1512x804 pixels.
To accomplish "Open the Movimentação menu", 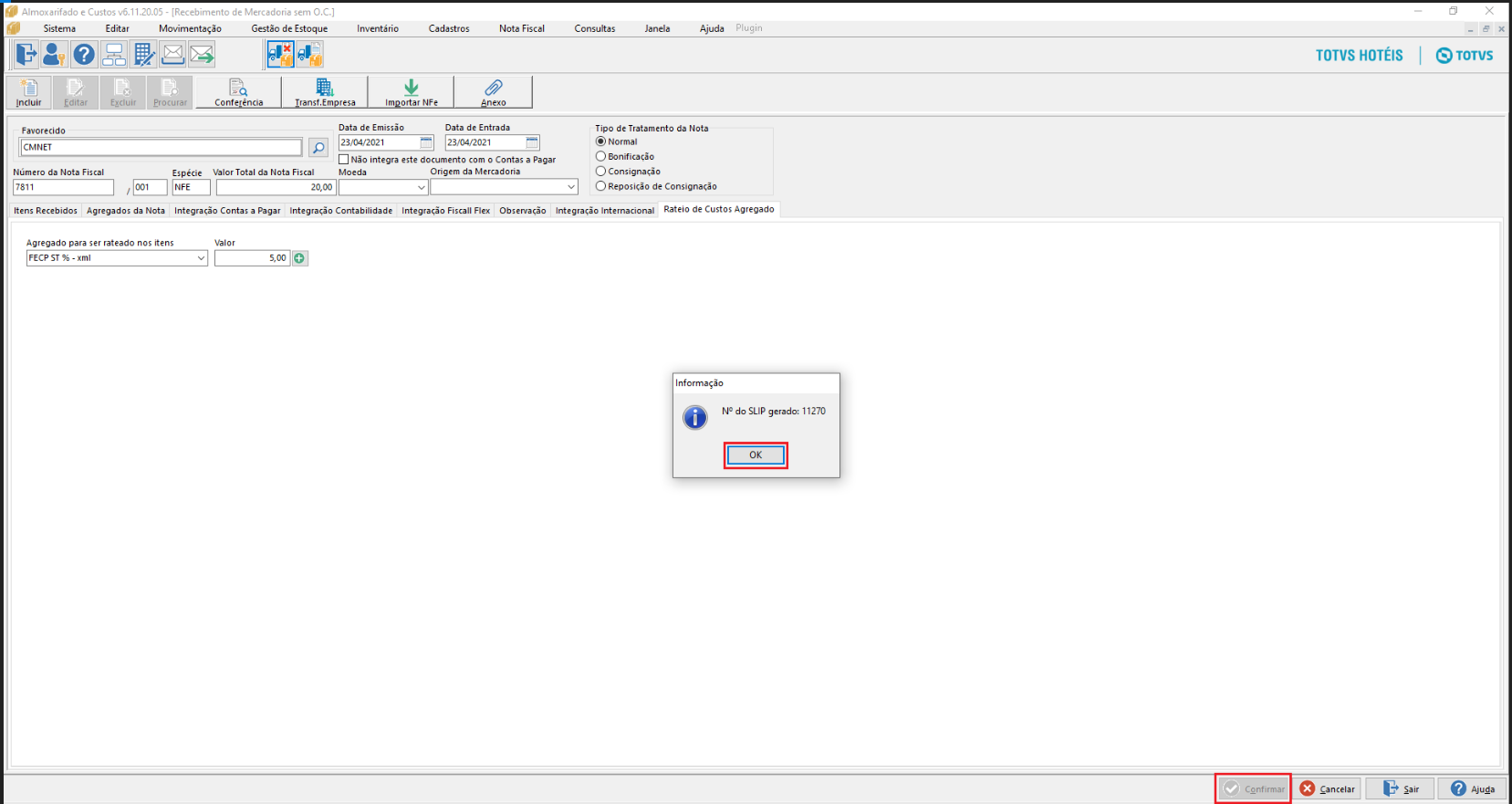I will [x=190, y=28].
